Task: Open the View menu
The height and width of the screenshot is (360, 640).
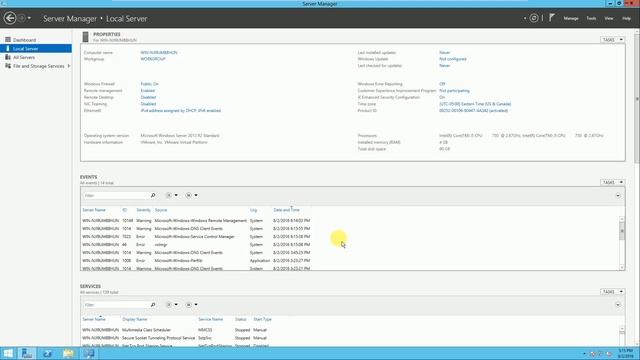Action: tap(609, 18)
